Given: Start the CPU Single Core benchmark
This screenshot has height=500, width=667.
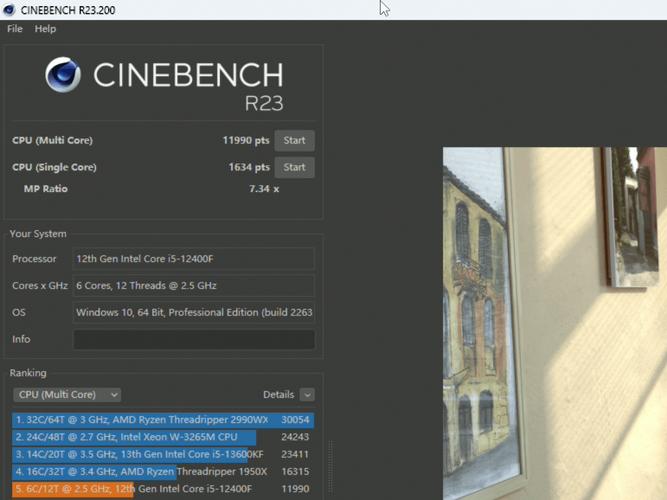Looking at the screenshot, I should 294,167.
